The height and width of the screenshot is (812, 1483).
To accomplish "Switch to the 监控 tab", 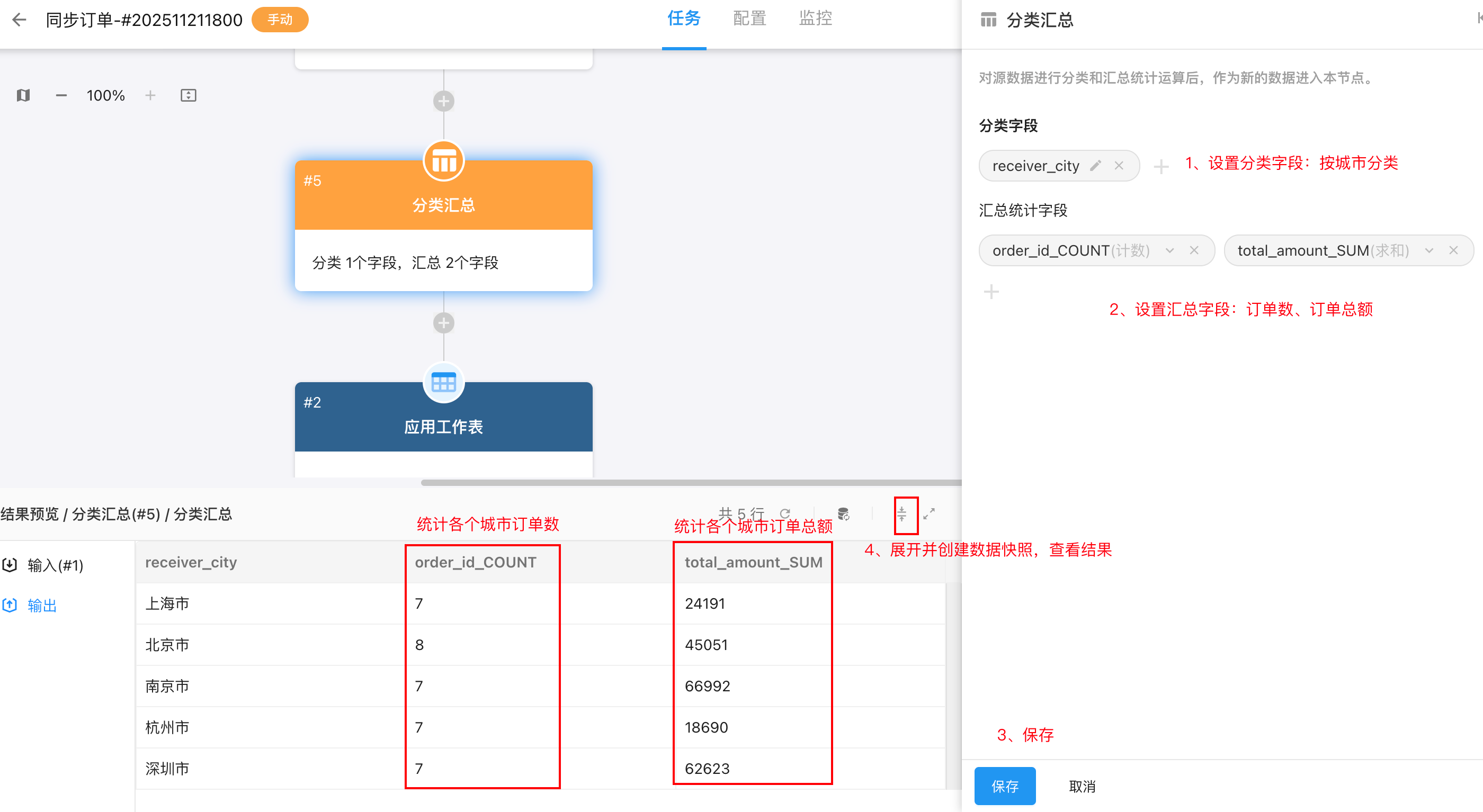I will (815, 19).
